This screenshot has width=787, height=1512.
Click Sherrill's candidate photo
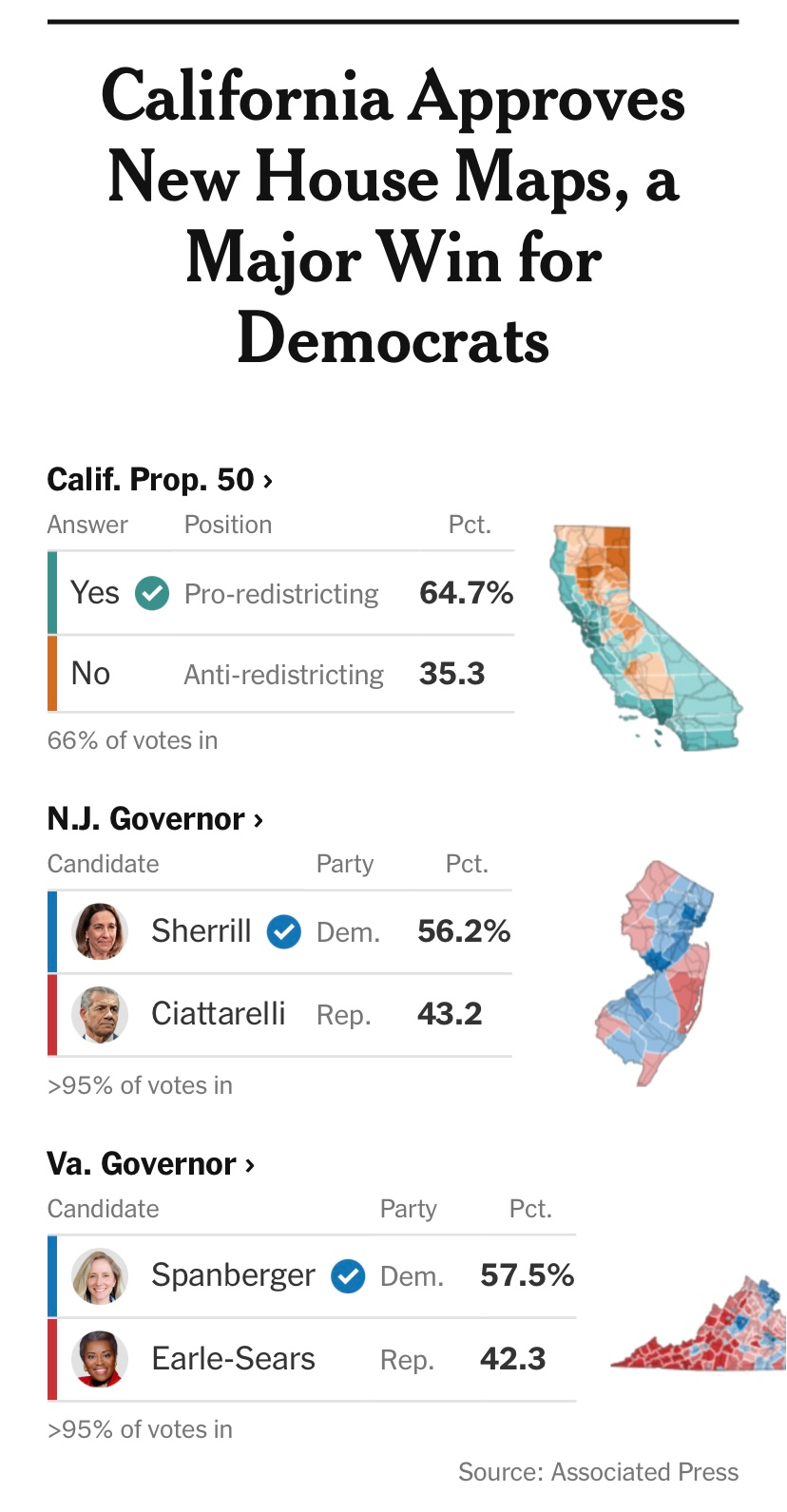tap(100, 931)
